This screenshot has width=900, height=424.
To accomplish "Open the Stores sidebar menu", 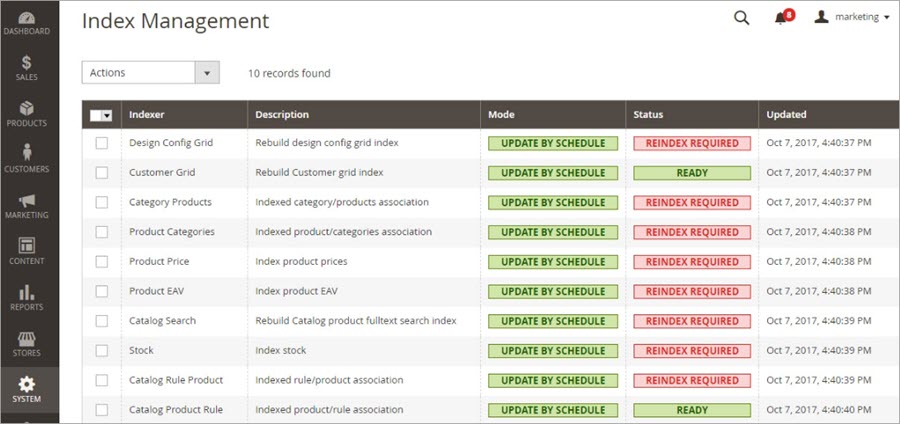I will 27,343.
